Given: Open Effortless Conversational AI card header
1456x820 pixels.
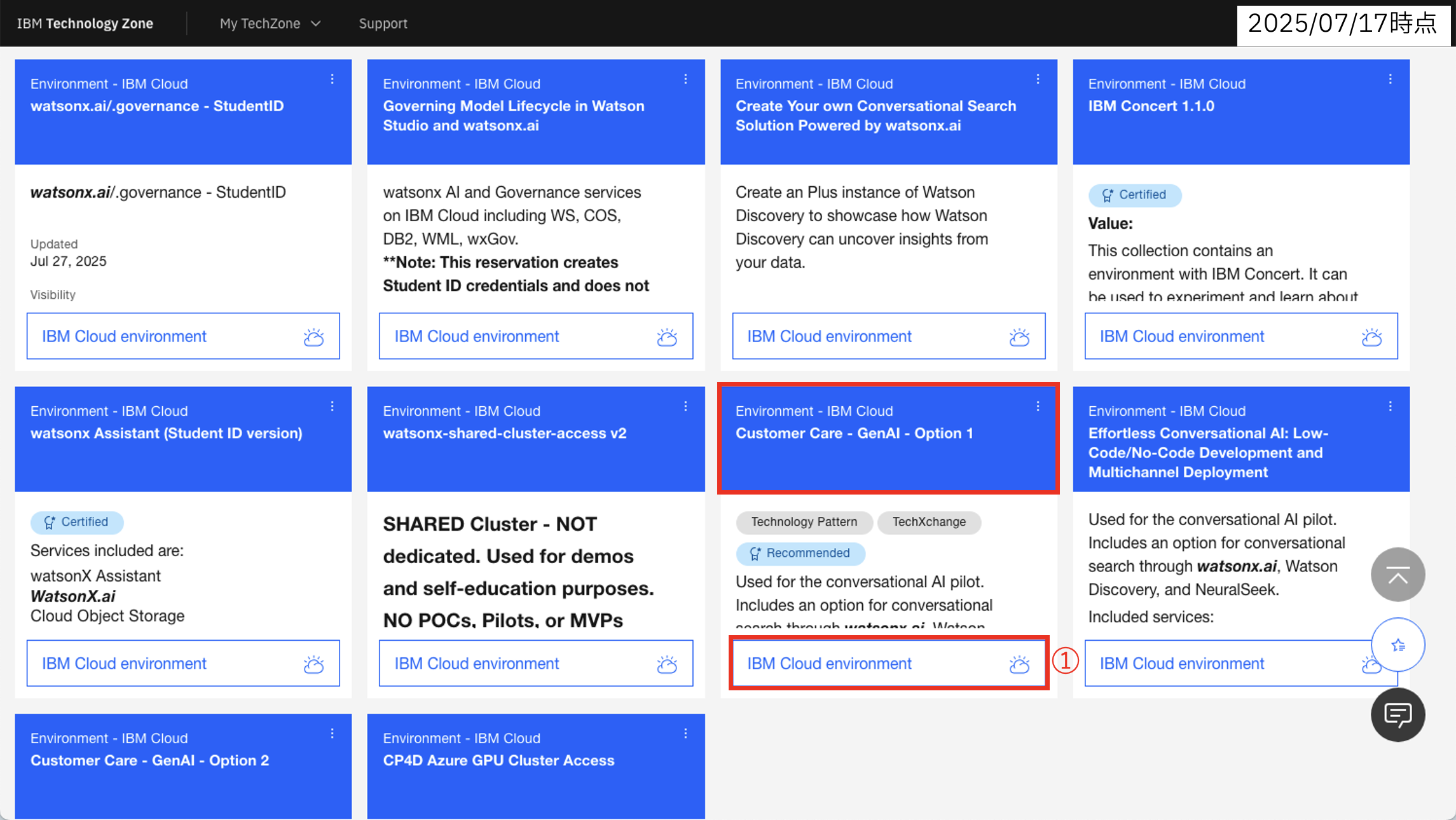Looking at the screenshot, I should 1208,452.
